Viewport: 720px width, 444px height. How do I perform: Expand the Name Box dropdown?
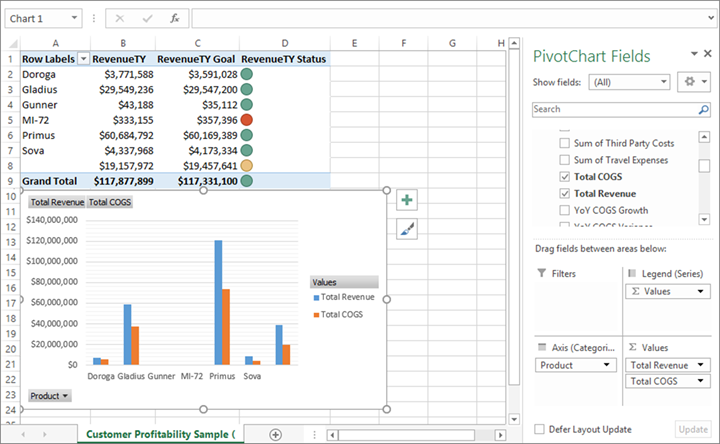point(75,18)
